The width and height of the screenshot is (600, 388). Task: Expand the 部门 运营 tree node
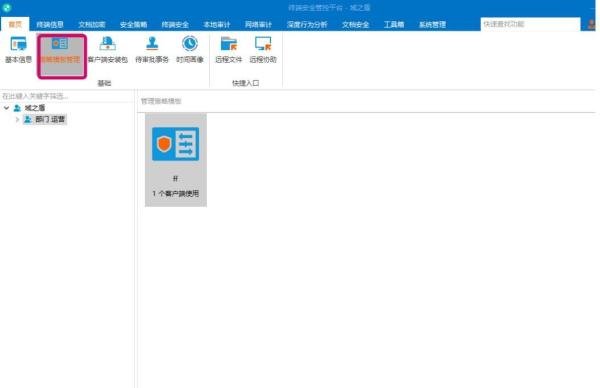point(17,120)
